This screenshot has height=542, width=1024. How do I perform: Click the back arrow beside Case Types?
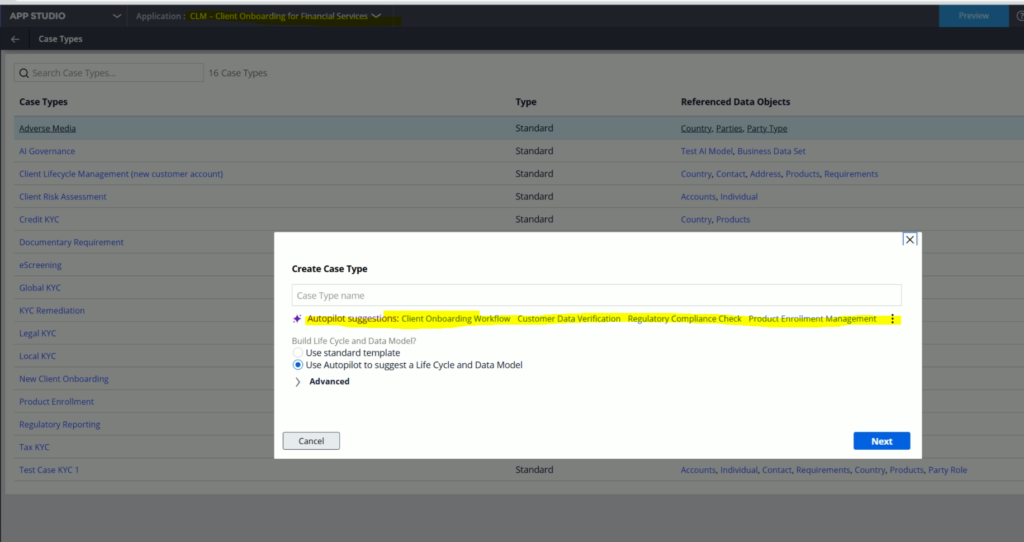tap(15, 39)
